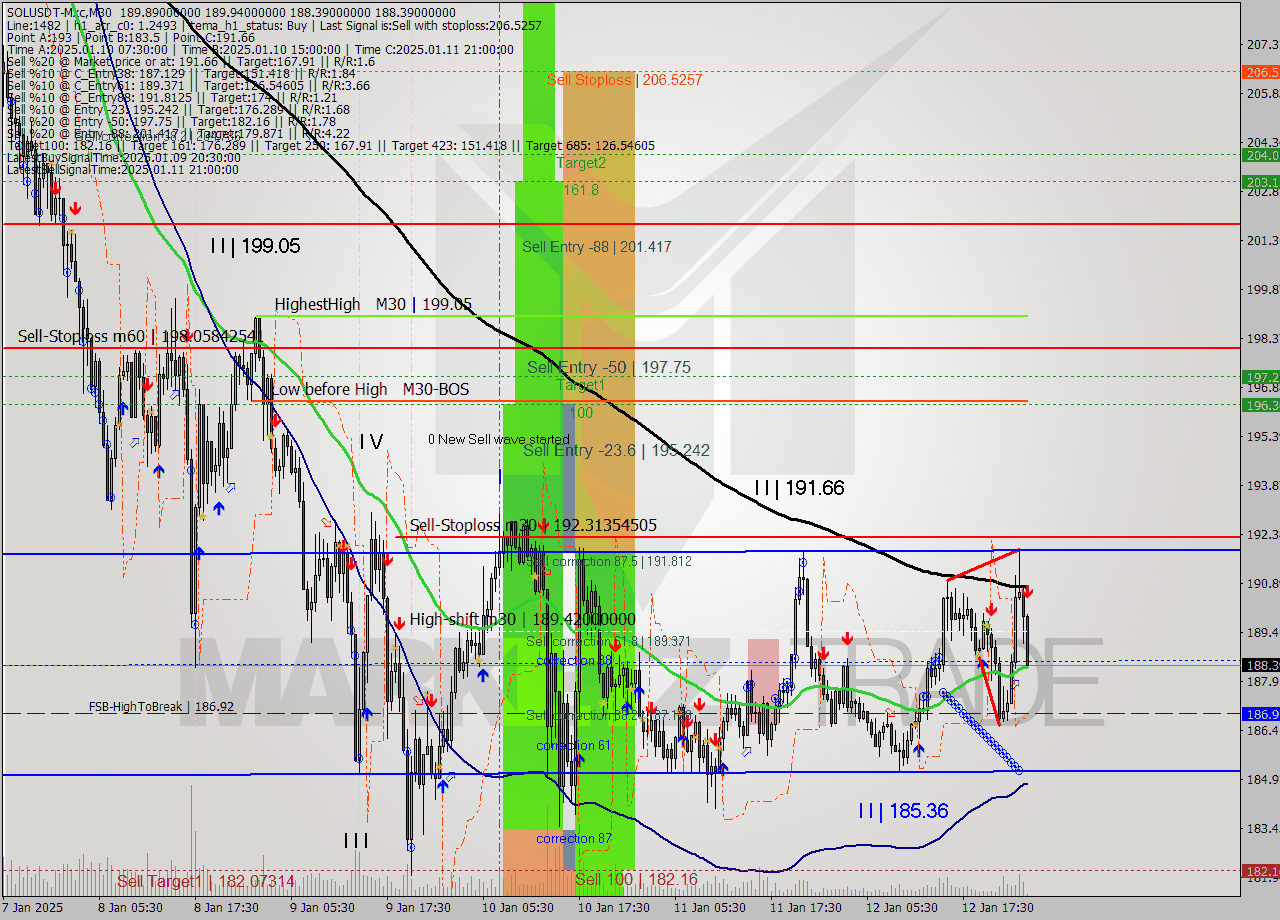Click the 'Target1' label near level 100
The height and width of the screenshot is (920, 1280).
(x=581, y=385)
